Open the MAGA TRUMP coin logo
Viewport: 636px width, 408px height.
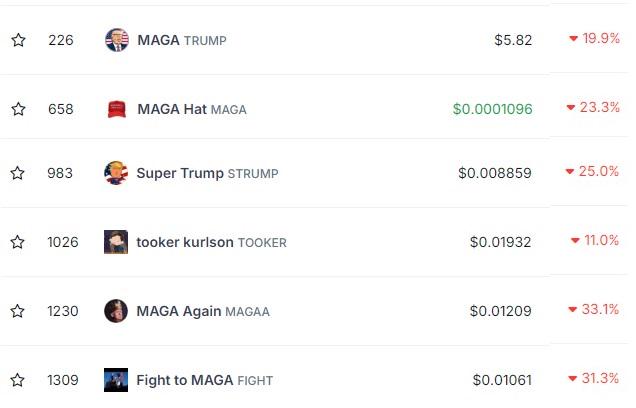117,40
